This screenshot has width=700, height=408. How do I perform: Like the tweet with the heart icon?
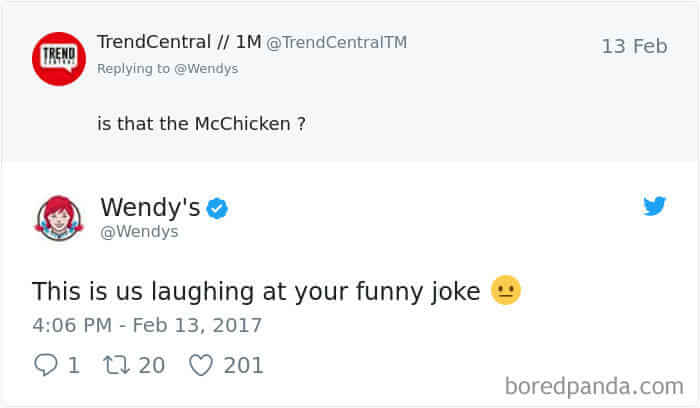point(201,365)
